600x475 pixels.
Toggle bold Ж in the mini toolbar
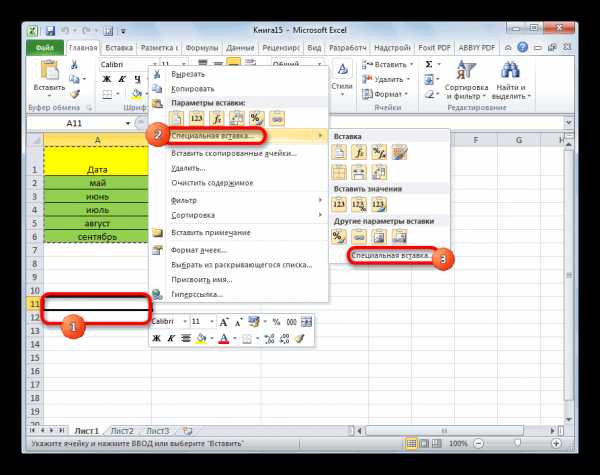tap(157, 338)
